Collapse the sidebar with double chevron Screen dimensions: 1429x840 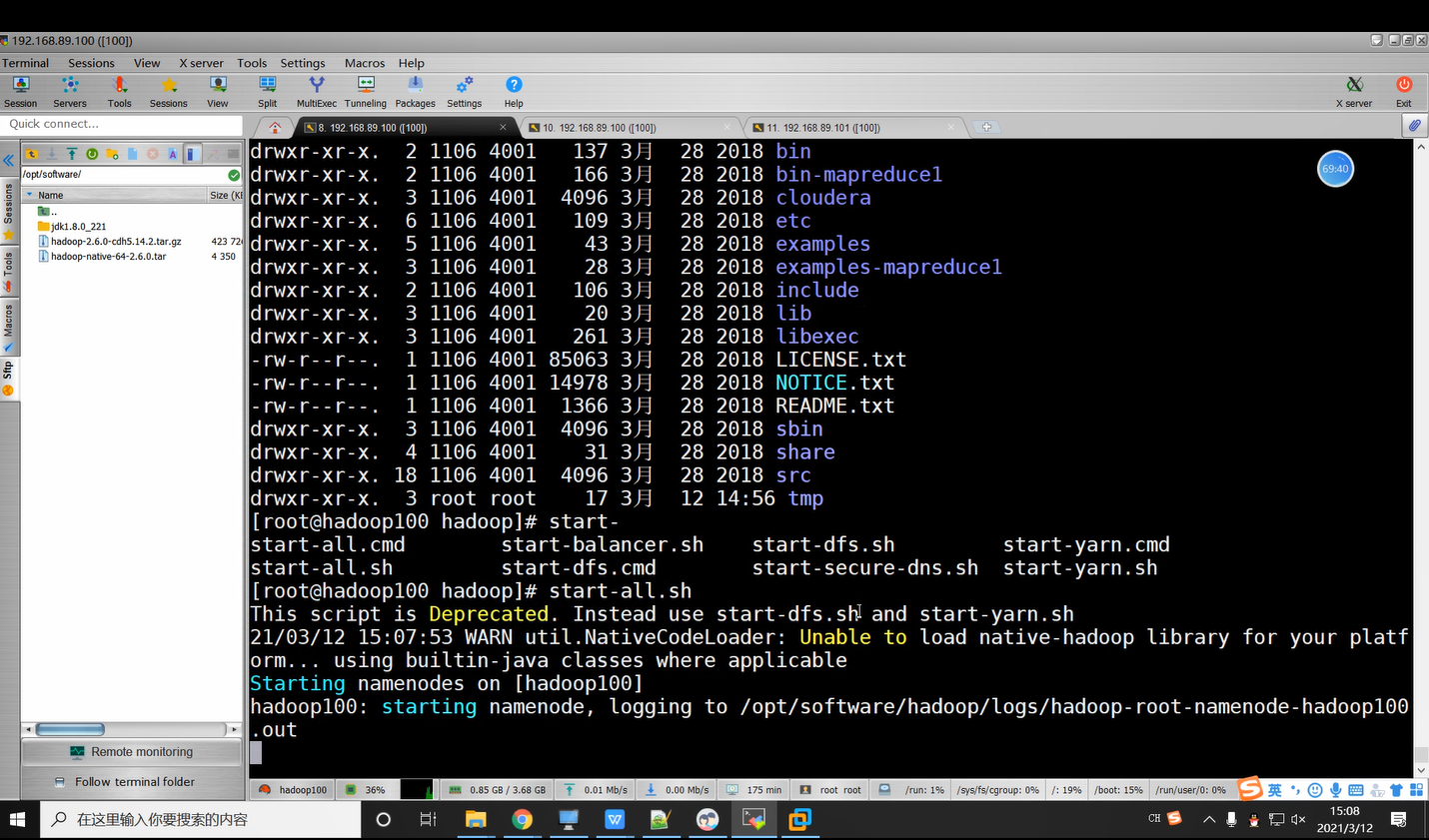click(x=8, y=160)
